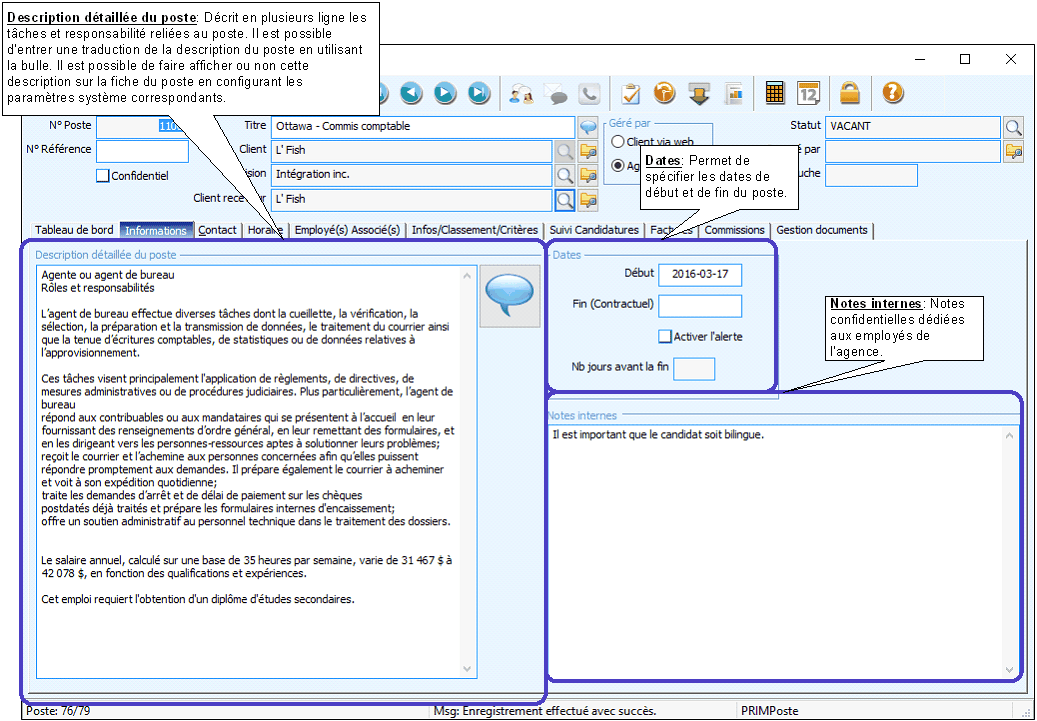This screenshot has width=1037, height=721.
Task: Search Division with its magnifier icon
Action: (565, 175)
